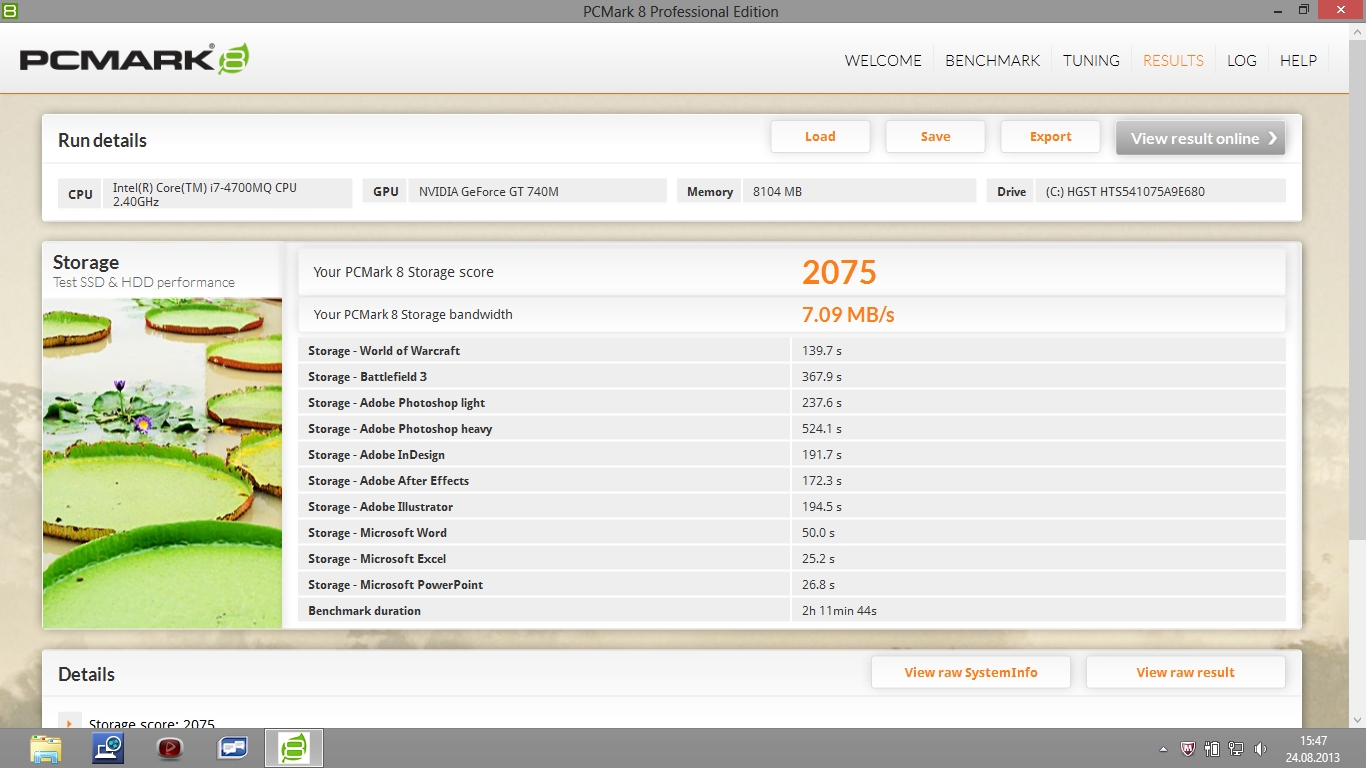Click the 2h 11min 44s duration value

coord(839,611)
